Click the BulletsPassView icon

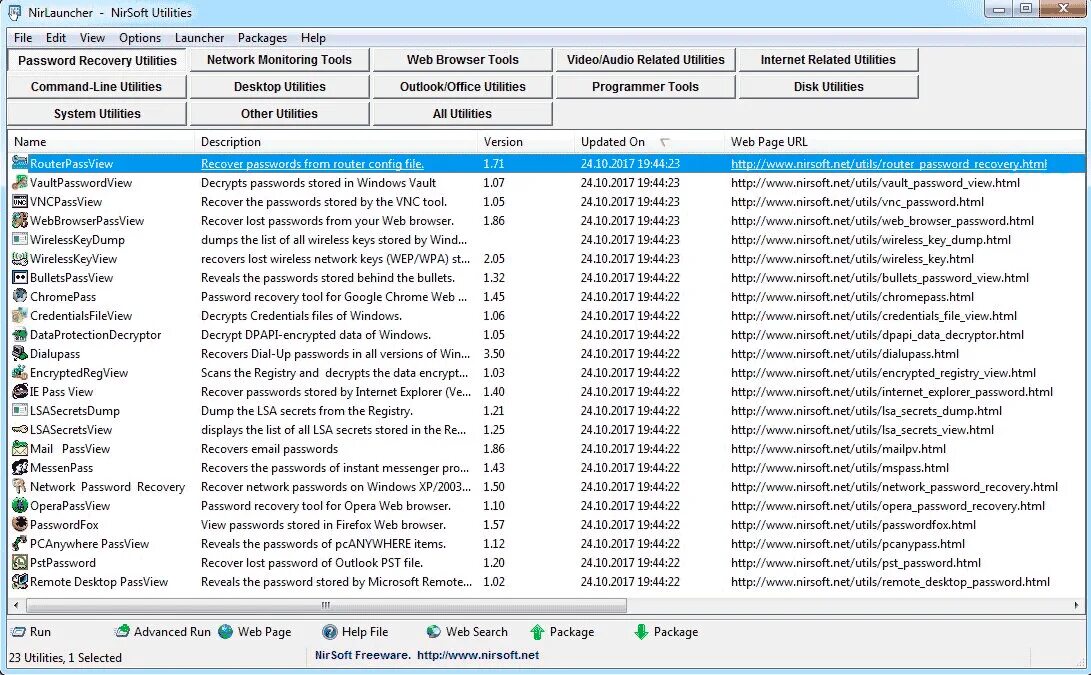point(19,278)
